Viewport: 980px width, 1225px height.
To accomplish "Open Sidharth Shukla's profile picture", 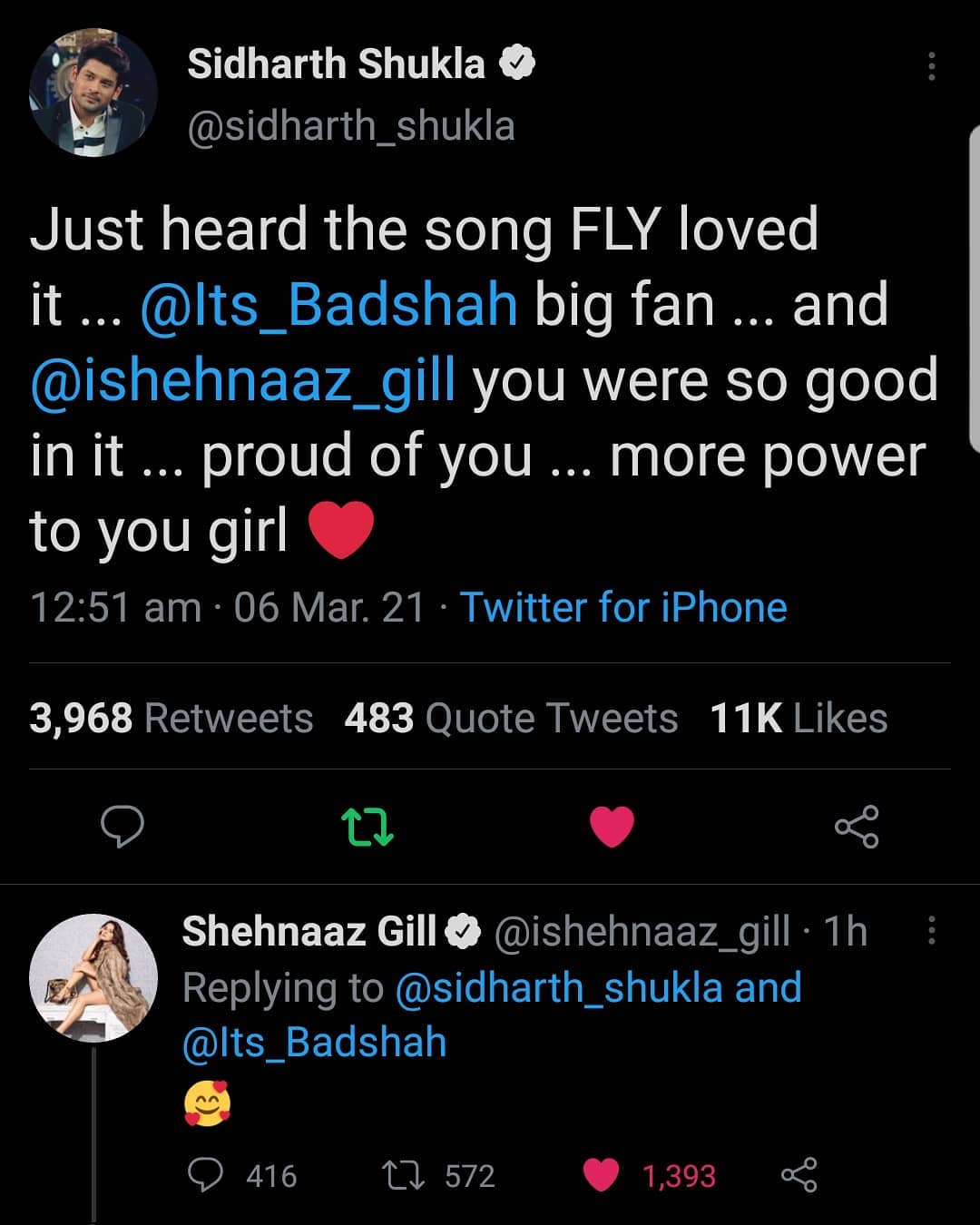I will click(x=93, y=93).
